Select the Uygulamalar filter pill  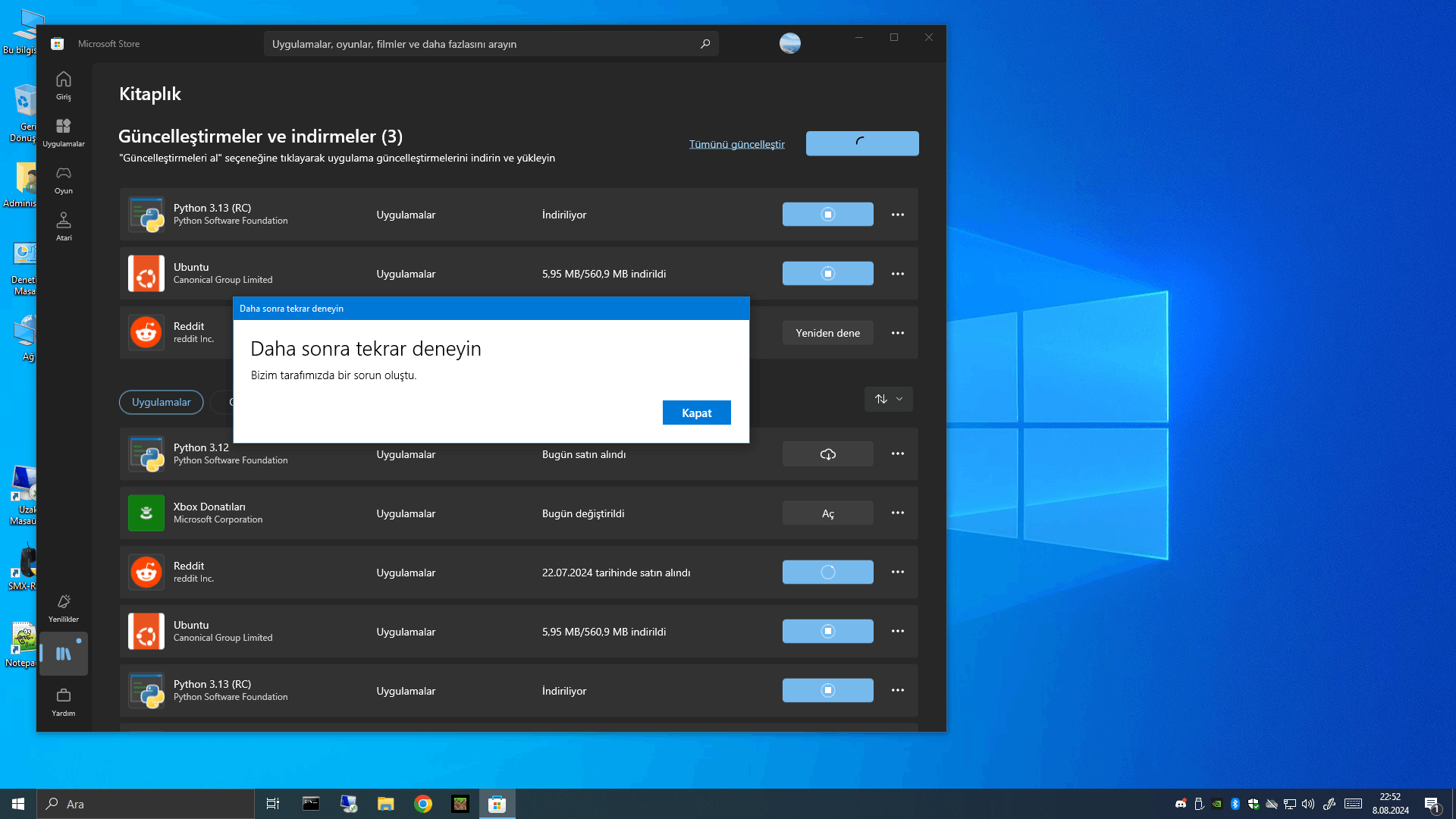tap(161, 402)
